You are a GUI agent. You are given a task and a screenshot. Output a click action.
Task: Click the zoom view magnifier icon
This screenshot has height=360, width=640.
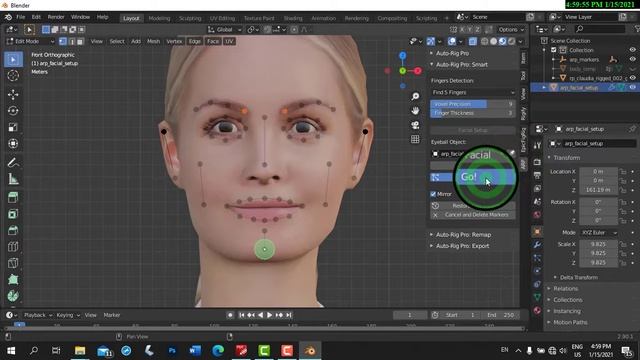click(x=415, y=96)
